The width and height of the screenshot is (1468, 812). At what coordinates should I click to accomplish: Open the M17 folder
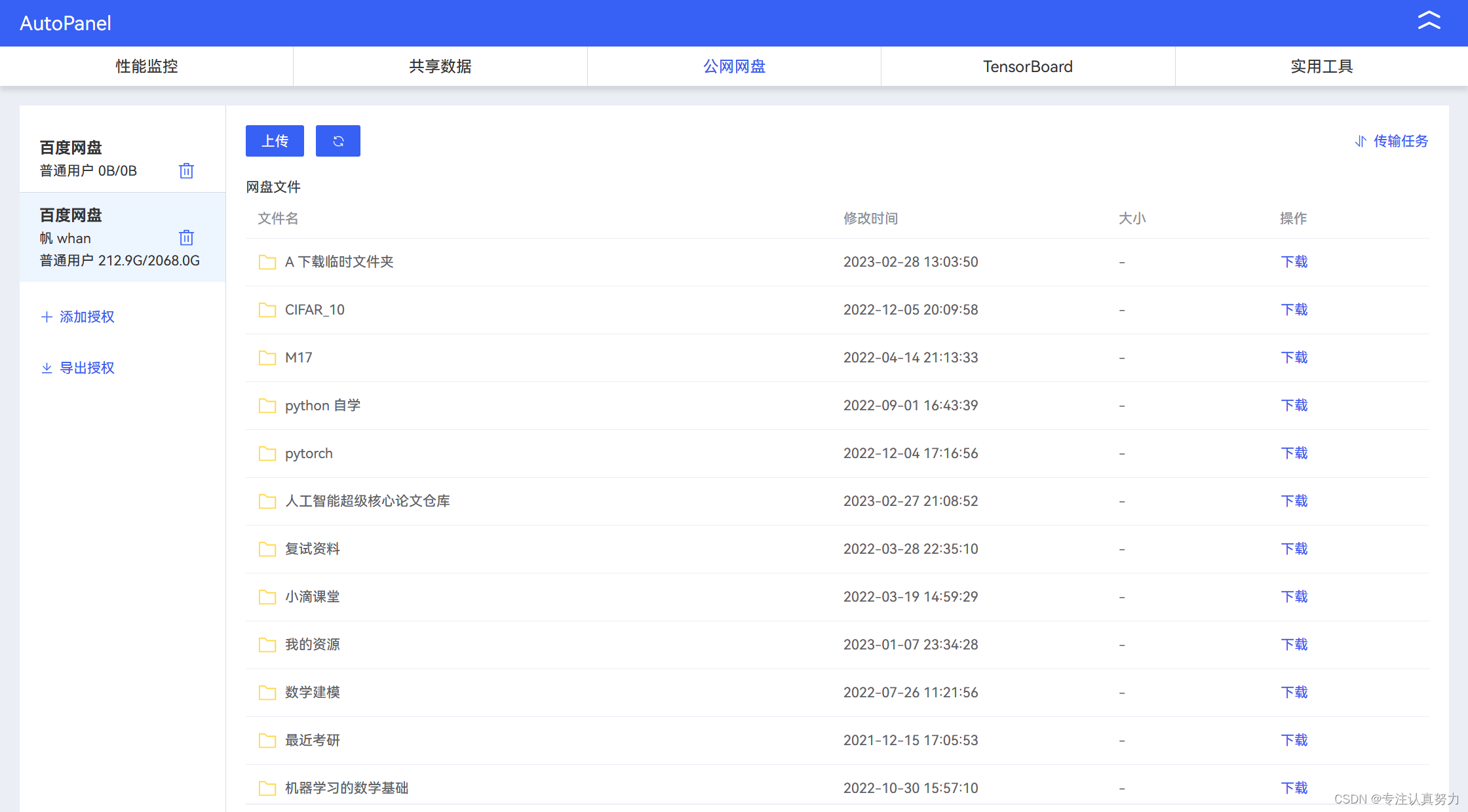click(299, 358)
